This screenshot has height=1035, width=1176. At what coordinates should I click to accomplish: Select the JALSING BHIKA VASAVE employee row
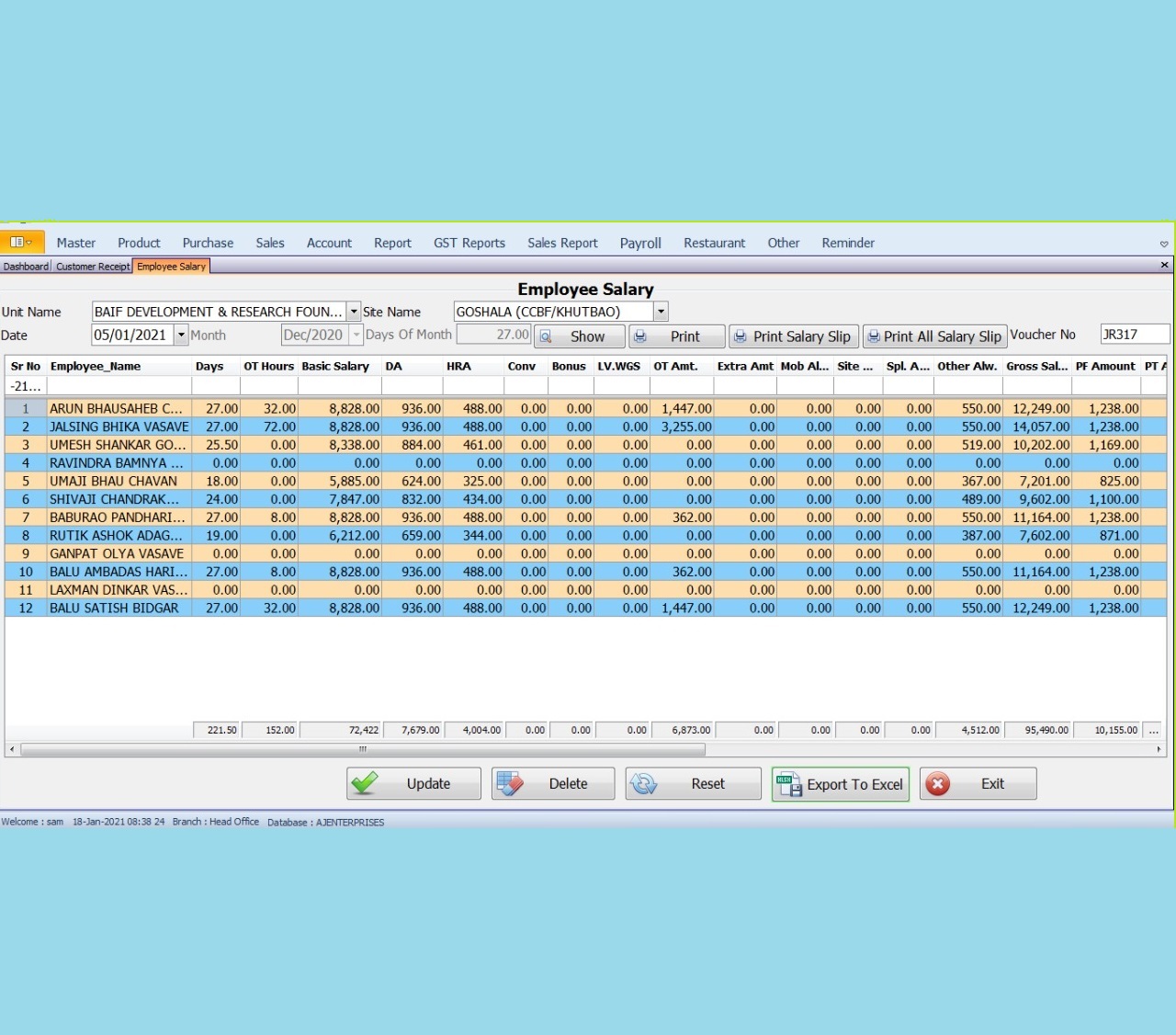tap(119, 427)
